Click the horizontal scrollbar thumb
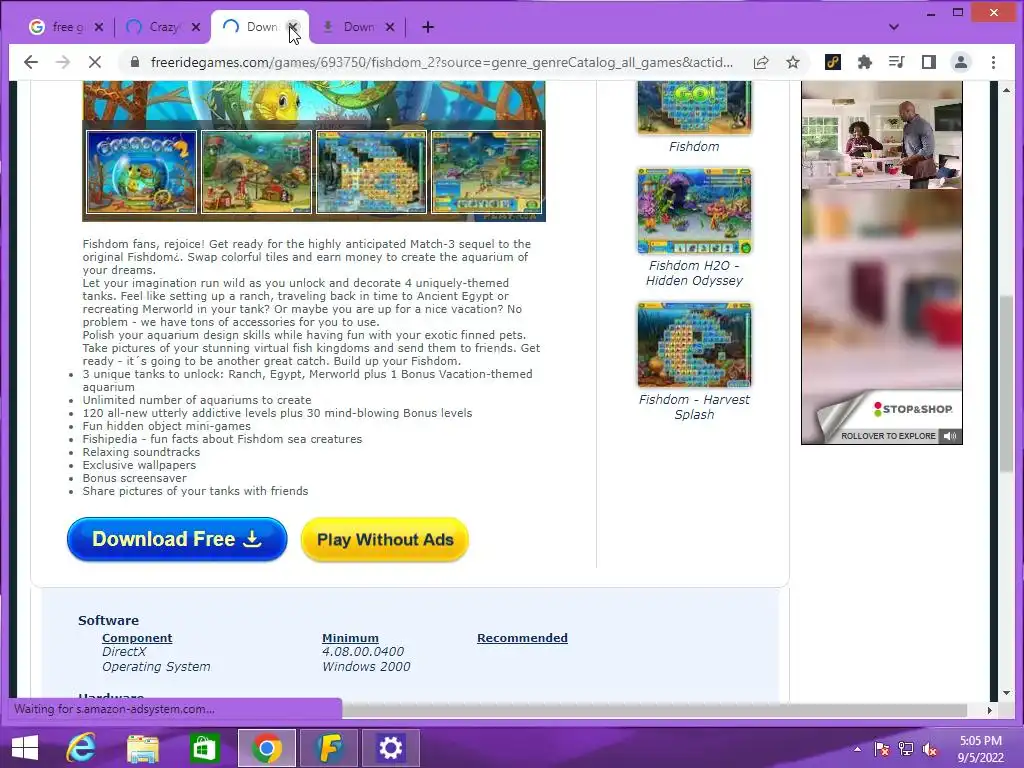This screenshot has width=1024, height=768. [654, 710]
